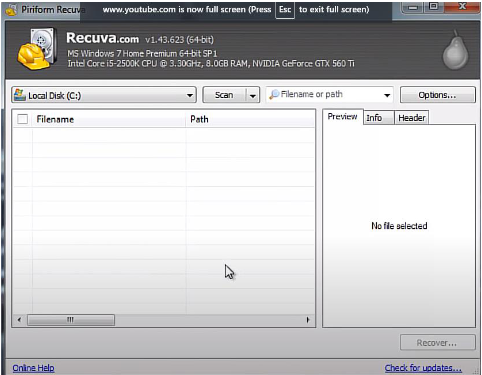The image size is (482, 375).
Task: Click in the Filename or path field
Action: 330,94
